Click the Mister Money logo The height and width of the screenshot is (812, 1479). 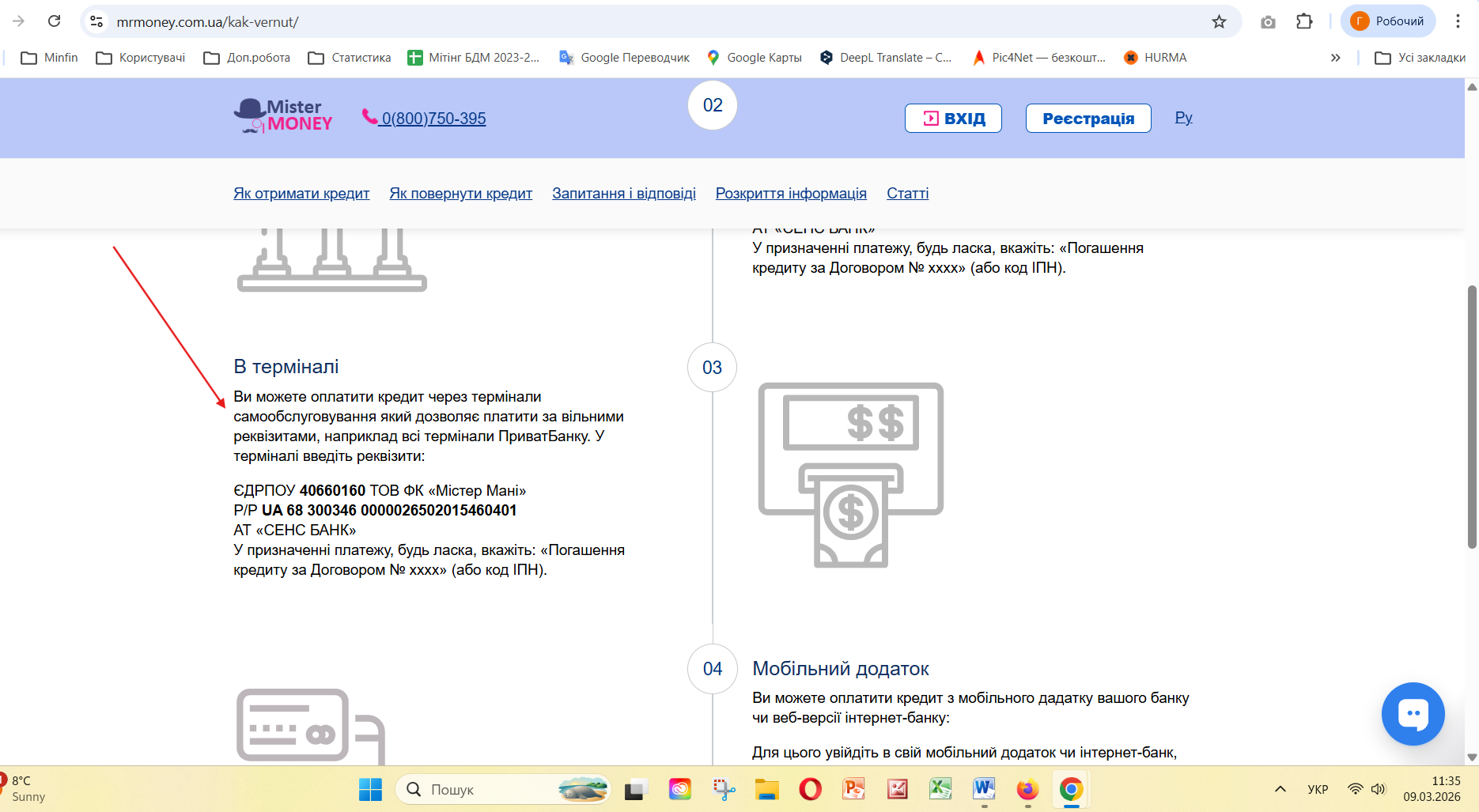click(x=283, y=116)
